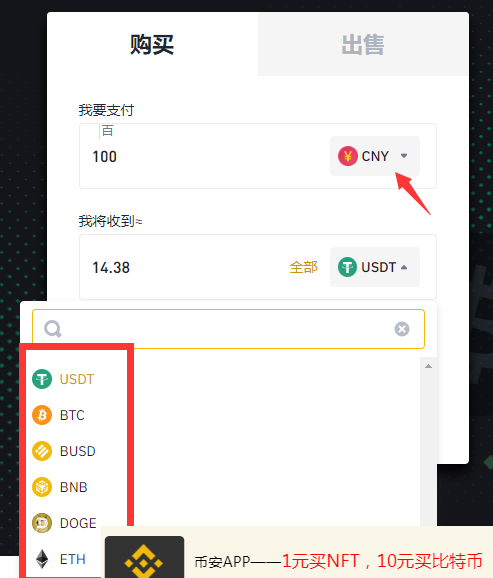Select the BNB coin icon
The image size is (493, 578).
coord(42,487)
